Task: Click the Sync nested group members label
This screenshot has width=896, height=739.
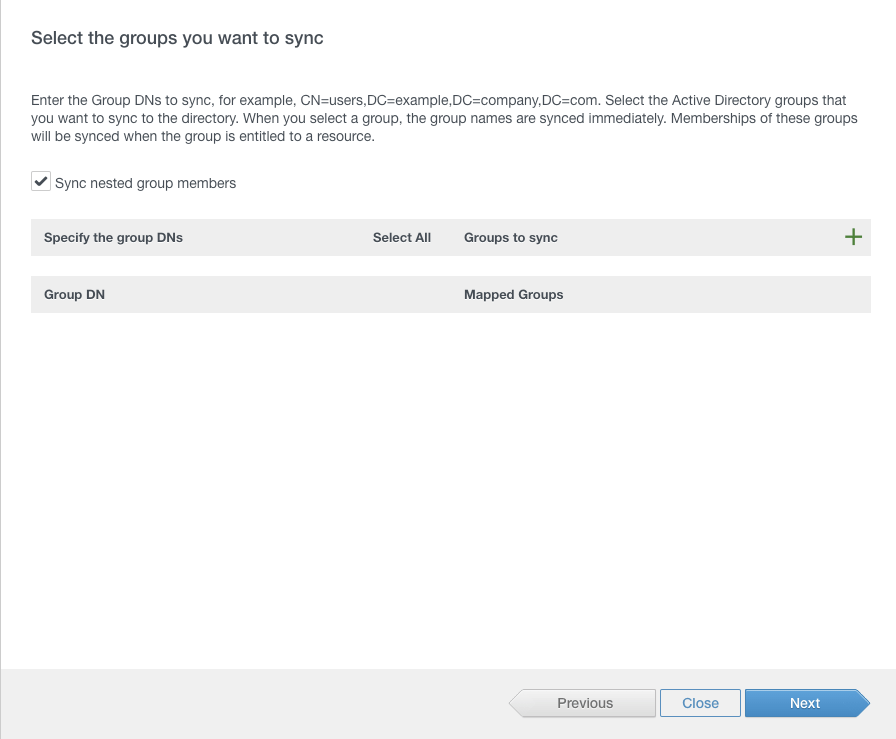Action: (145, 183)
